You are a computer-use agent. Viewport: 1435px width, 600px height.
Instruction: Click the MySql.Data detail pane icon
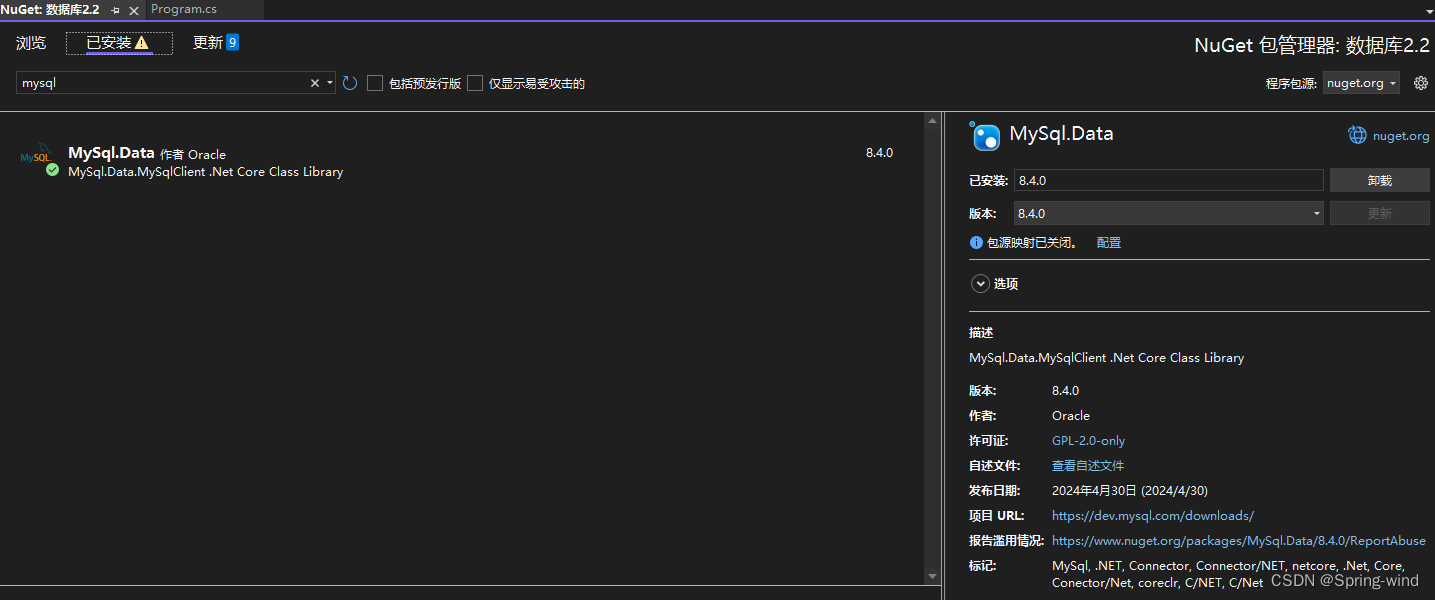(x=985, y=135)
